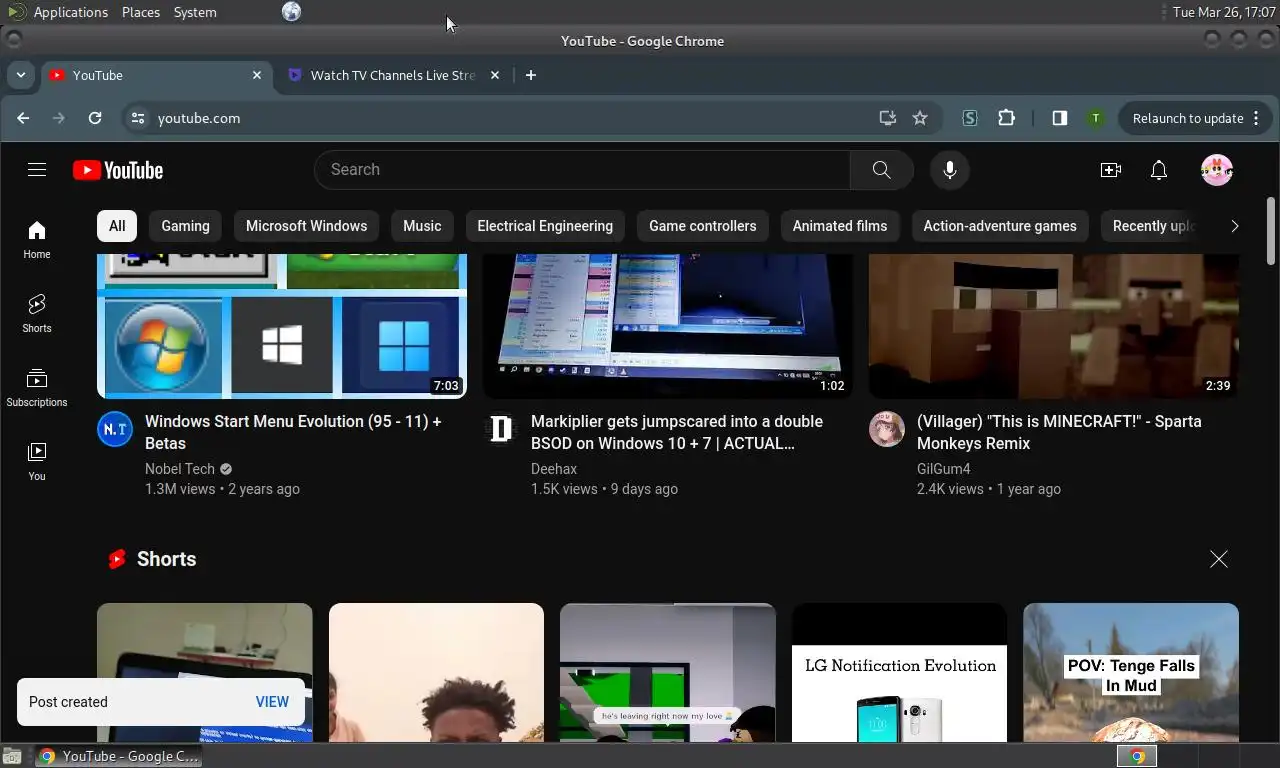
Task: Select the Microsoft Windows filter chip
Action: point(307,226)
